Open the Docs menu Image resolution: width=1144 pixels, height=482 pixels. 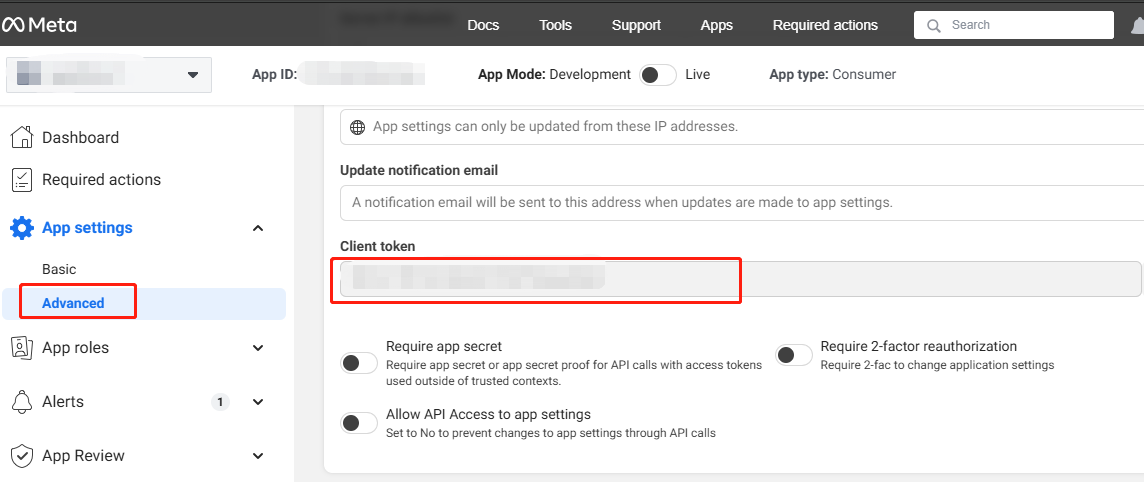pos(483,25)
